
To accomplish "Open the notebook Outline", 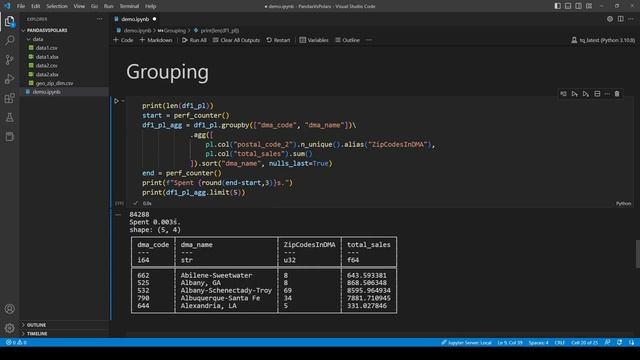I will (347, 40).
